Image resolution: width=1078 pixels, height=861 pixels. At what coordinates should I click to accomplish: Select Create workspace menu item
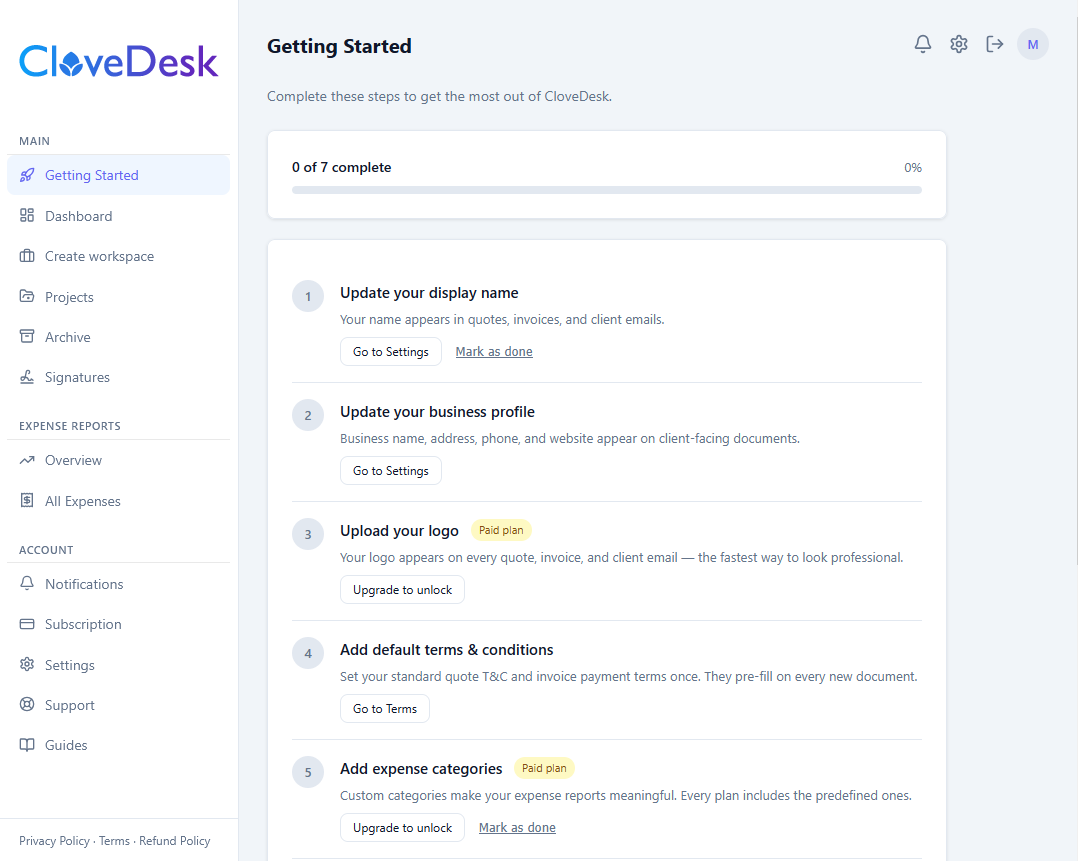(x=118, y=257)
